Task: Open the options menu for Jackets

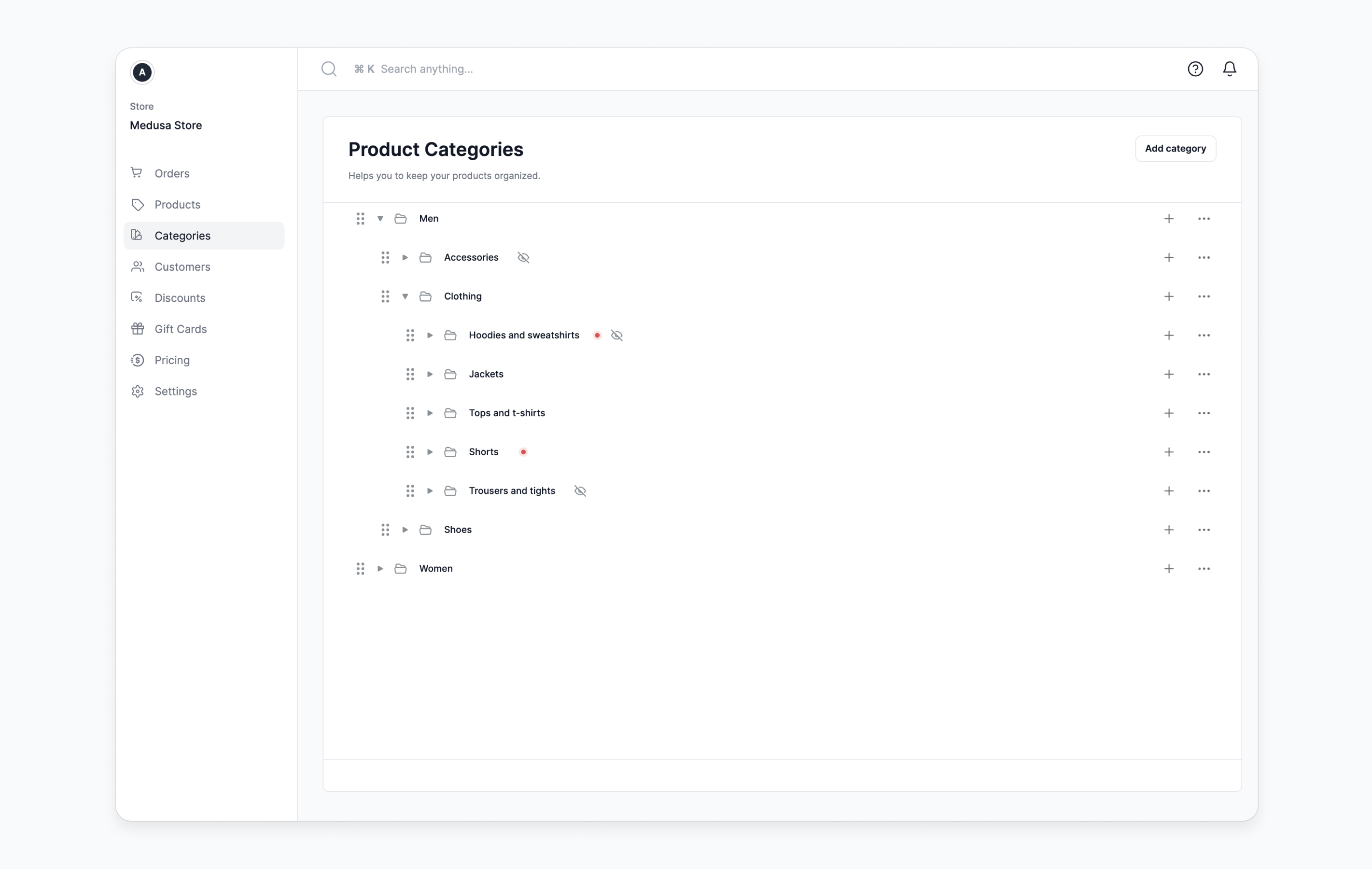Action: coord(1204,374)
